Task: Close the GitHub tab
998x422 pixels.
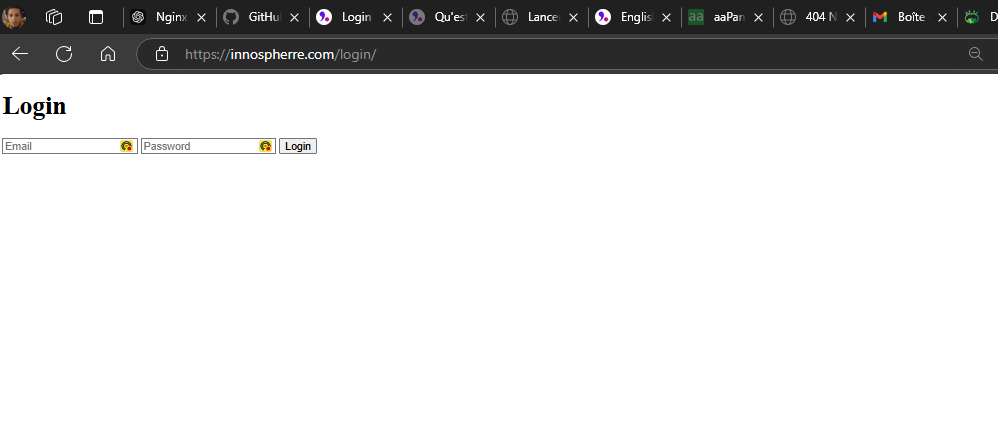Action: pos(294,18)
